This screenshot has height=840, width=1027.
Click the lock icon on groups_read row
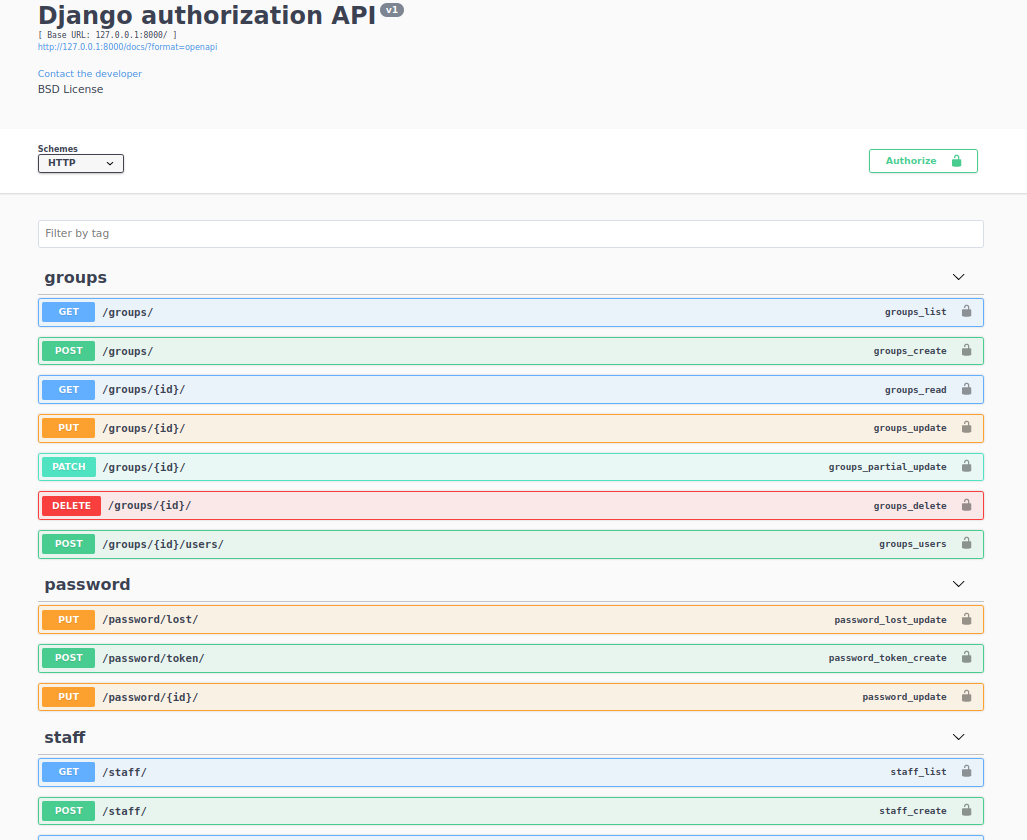[x=966, y=389]
